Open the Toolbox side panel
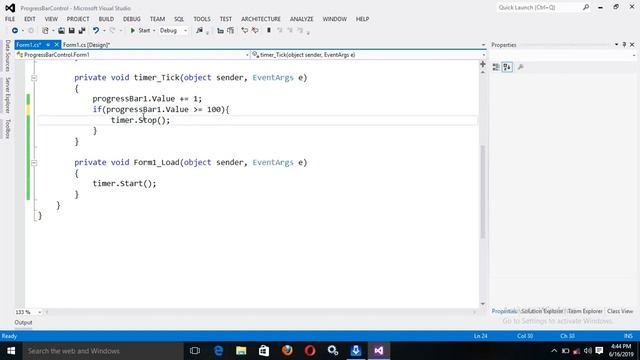The width and height of the screenshot is (640, 360). tap(7, 129)
